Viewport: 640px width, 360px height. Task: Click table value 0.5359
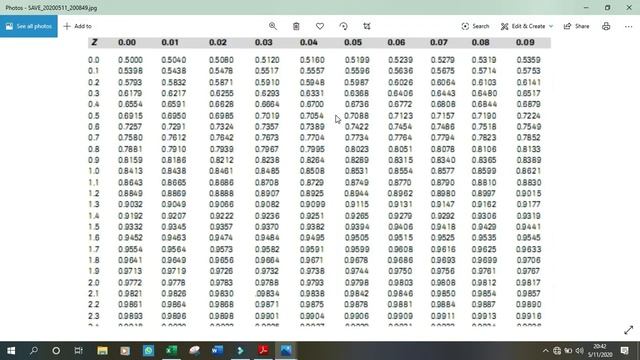(528, 60)
